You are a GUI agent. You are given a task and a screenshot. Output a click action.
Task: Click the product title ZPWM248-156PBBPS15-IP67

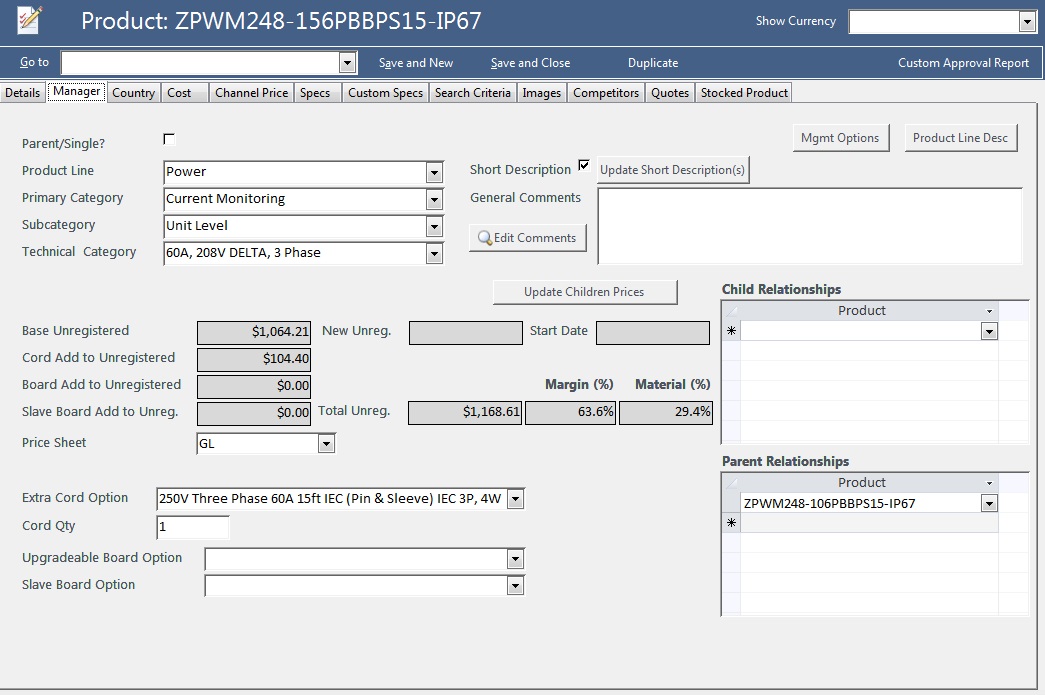[x=328, y=21]
